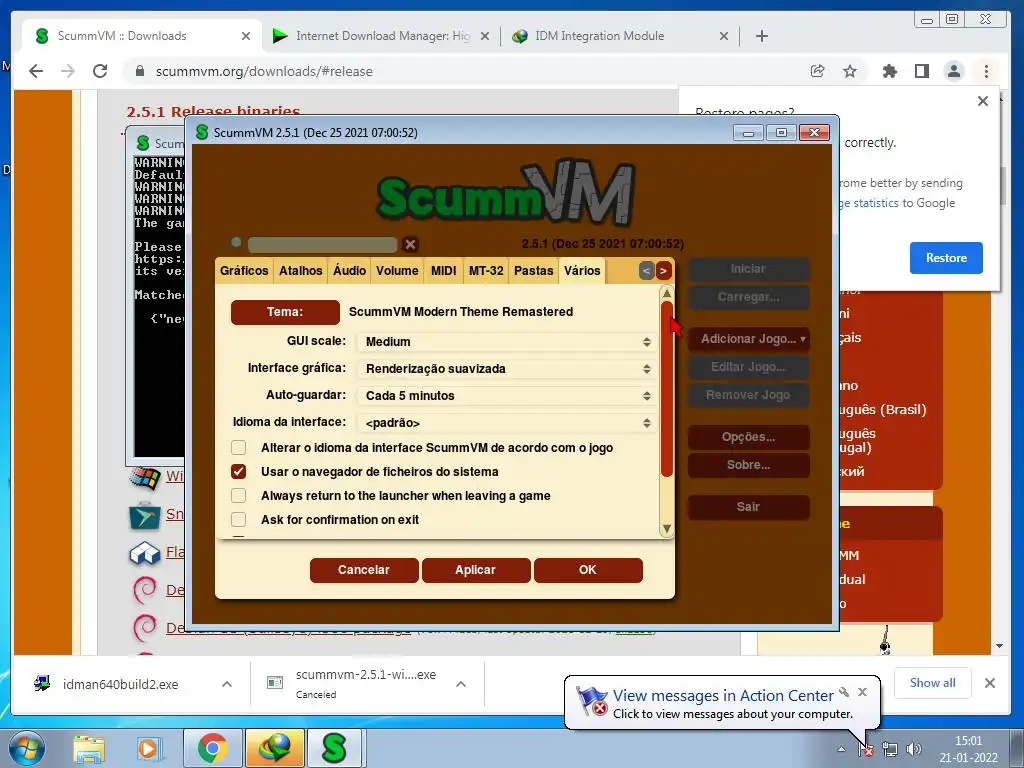Click Show all downloads

932,683
